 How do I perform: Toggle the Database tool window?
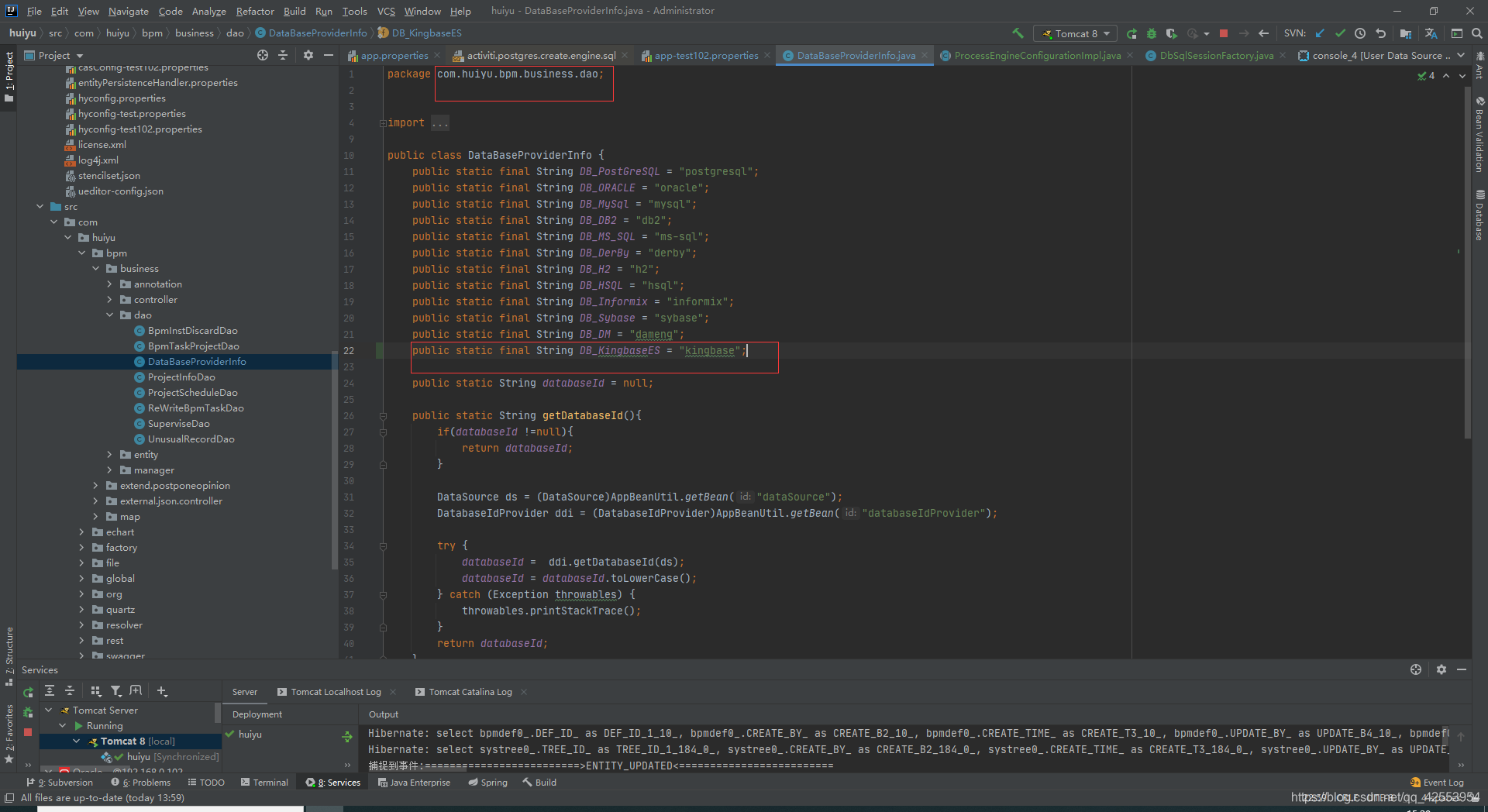pyautogui.click(x=1480, y=215)
